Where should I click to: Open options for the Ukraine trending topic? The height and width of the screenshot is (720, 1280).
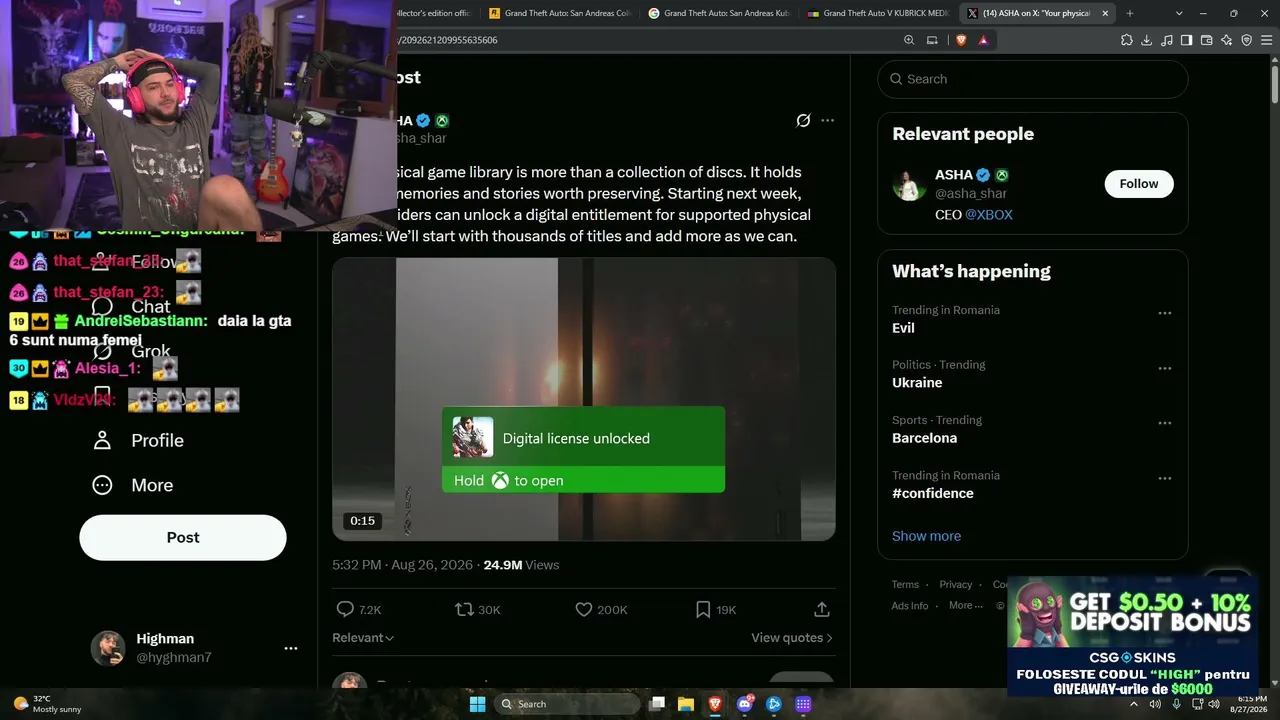(1164, 368)
